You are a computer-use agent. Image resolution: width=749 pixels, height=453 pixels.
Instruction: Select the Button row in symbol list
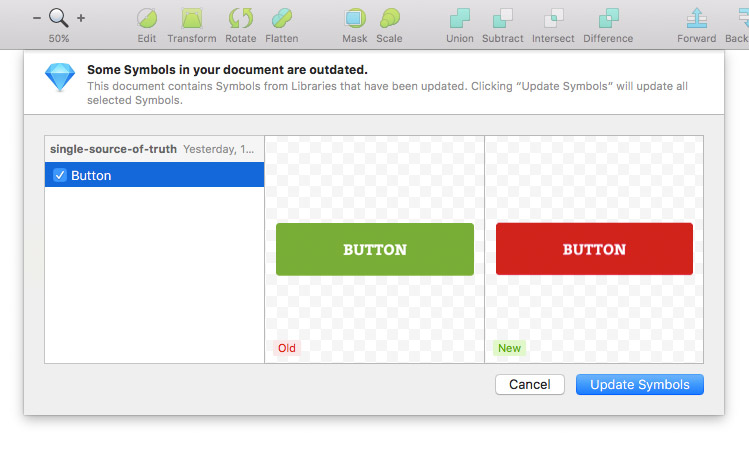coord(154,175)
